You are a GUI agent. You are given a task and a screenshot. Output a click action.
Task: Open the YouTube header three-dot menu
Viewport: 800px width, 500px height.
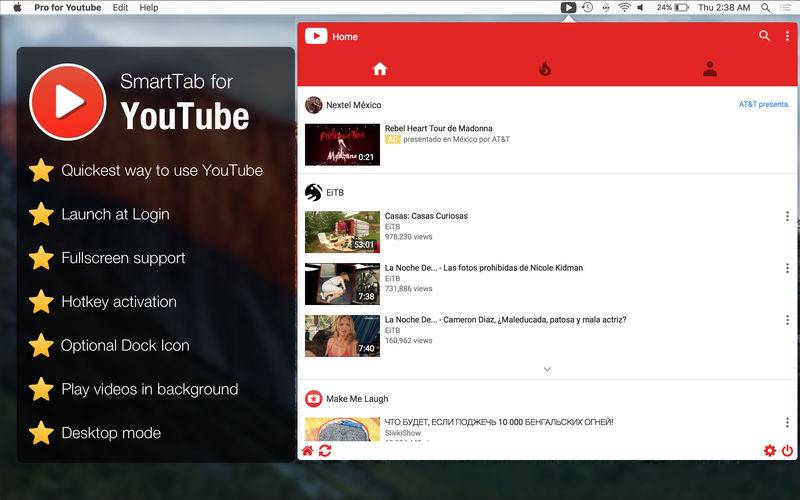tap(787, 36)
